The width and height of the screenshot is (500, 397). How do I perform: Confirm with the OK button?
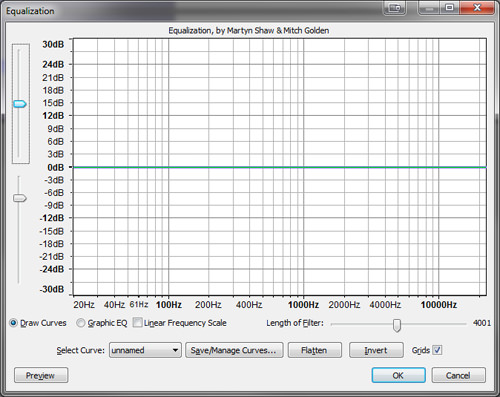398,375
